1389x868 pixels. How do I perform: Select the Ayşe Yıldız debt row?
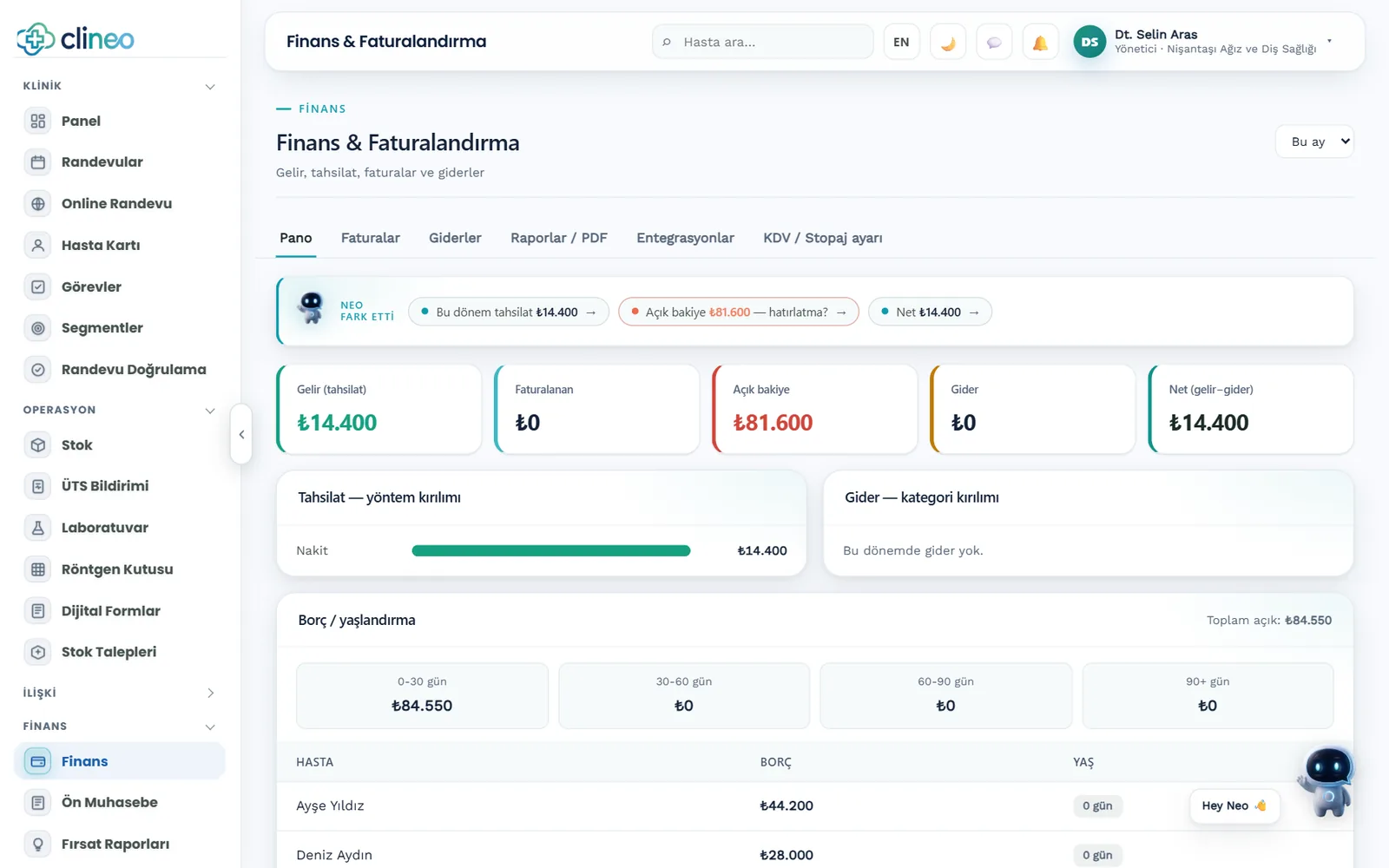click(815, 806)
